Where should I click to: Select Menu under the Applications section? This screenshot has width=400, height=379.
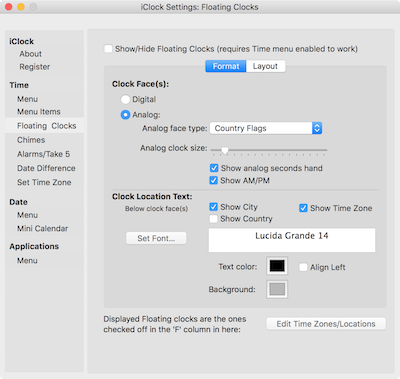tap(27, 260)
